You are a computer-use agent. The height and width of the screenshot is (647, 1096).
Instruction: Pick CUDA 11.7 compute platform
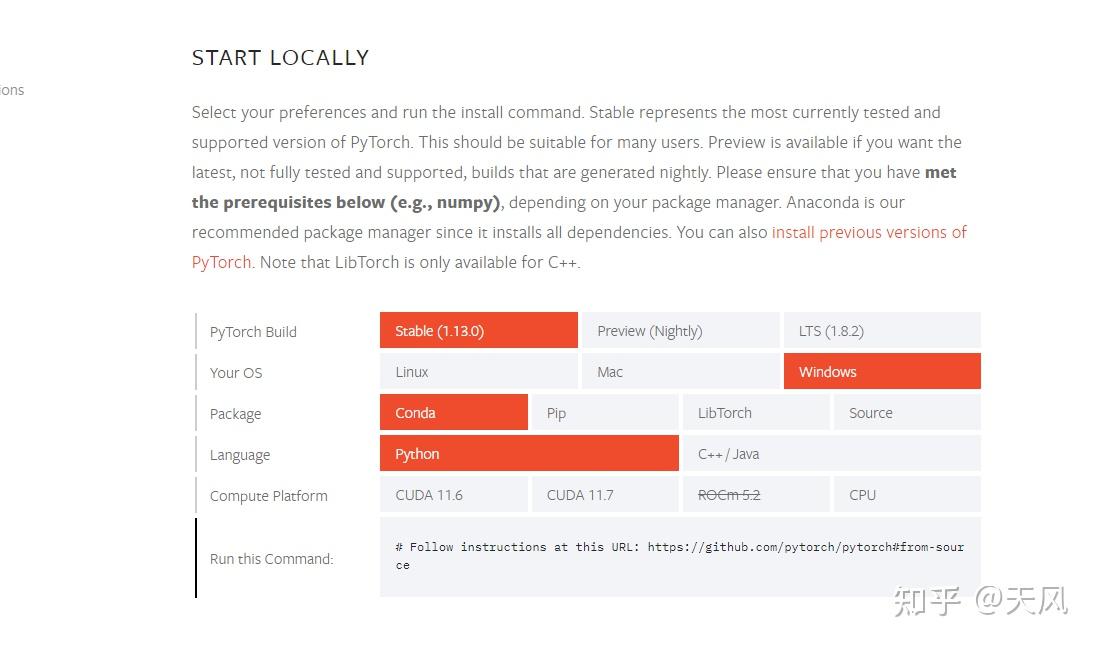pos(604,495)
